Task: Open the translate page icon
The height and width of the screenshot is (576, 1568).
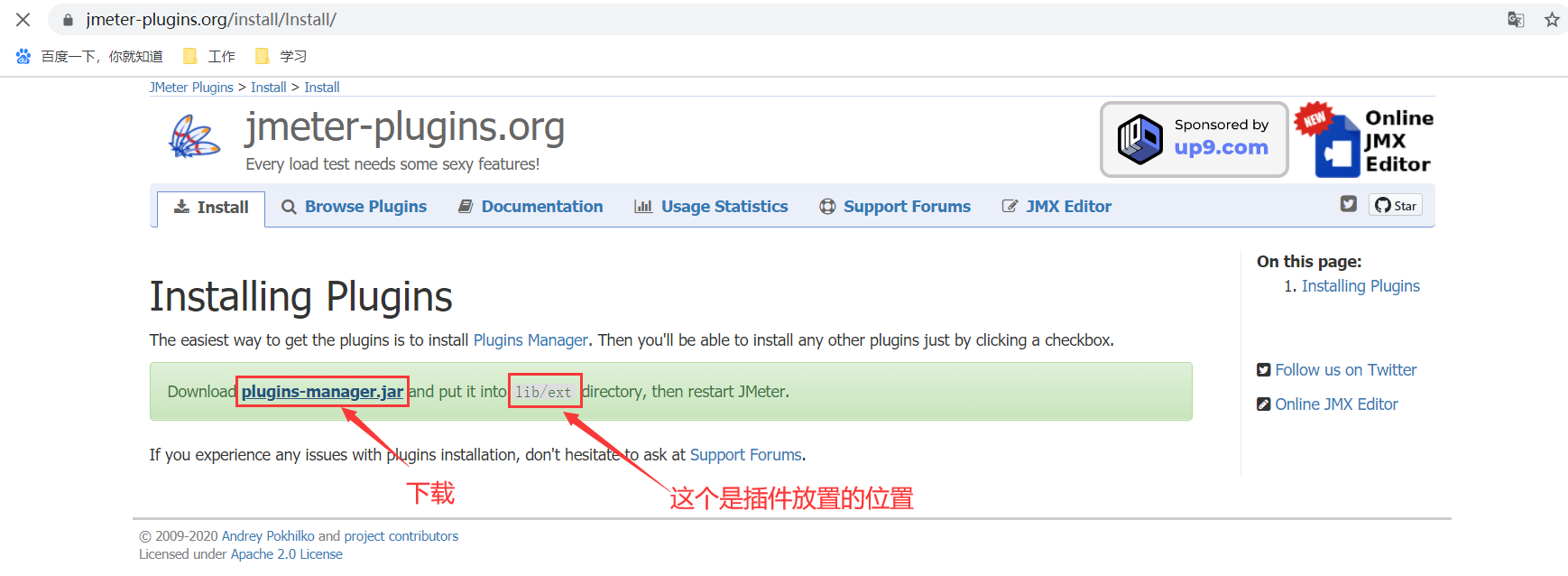Action: pyautogui.click(x=1516, y=20)
